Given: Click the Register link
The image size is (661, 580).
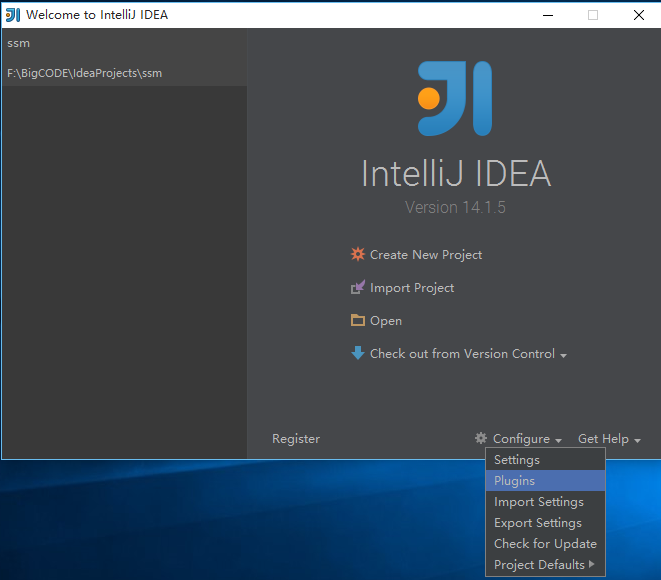Looking at the screenshot, I should point(296,439).
